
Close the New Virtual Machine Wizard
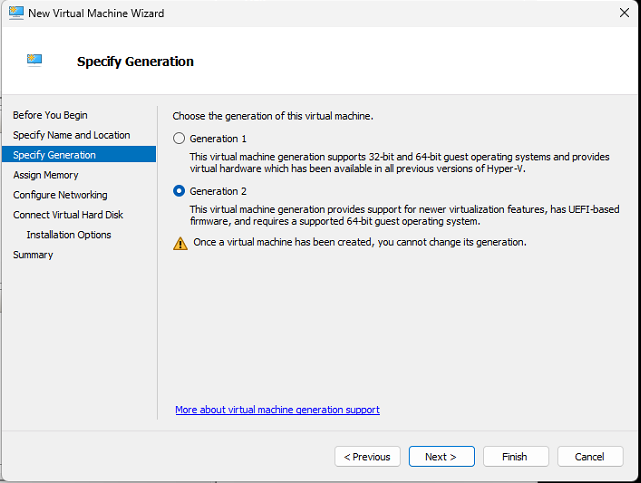click(x=624, y=13)
